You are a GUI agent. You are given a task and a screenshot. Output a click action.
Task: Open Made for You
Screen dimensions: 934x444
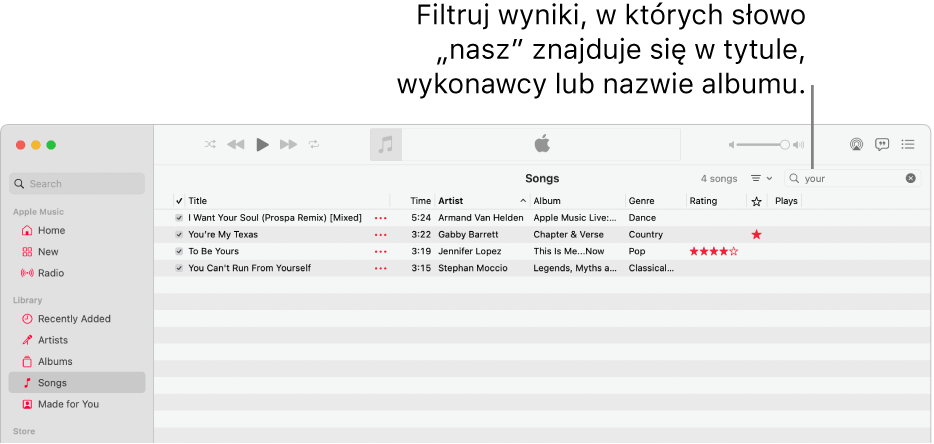[69, 404]
